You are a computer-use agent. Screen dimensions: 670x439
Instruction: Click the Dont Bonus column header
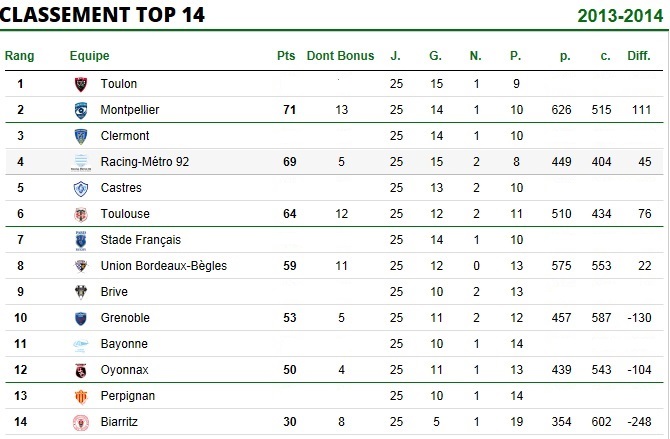[x=340, y=56]
